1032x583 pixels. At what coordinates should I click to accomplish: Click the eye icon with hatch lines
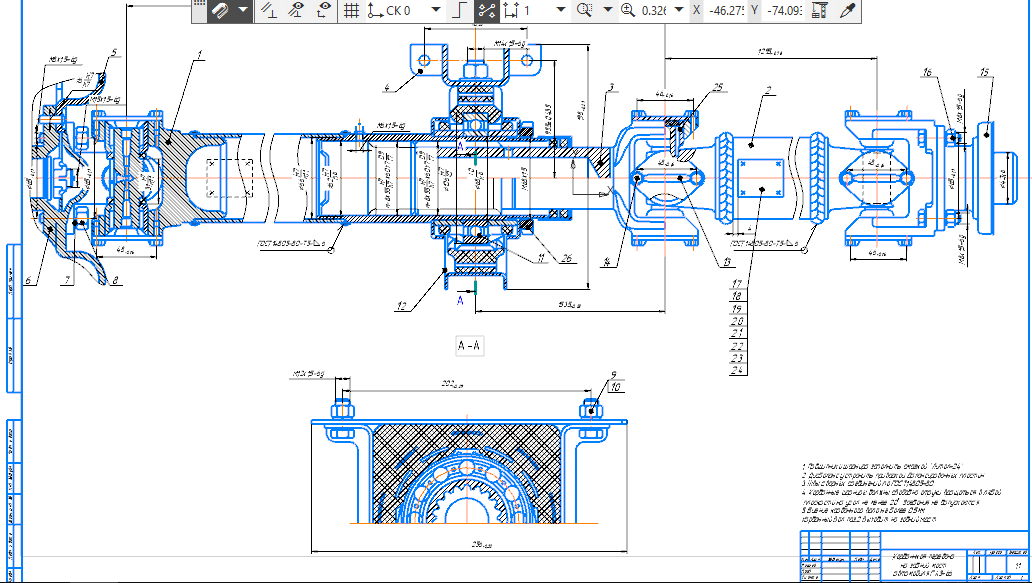pyautogui.click(x=297, y=11)
